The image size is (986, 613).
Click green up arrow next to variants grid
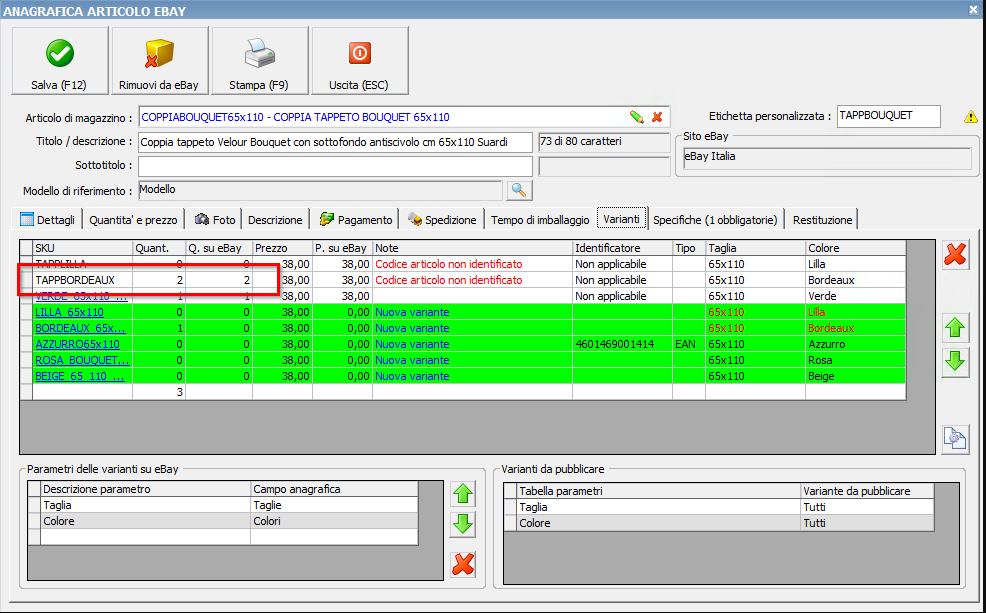[955, 328]
